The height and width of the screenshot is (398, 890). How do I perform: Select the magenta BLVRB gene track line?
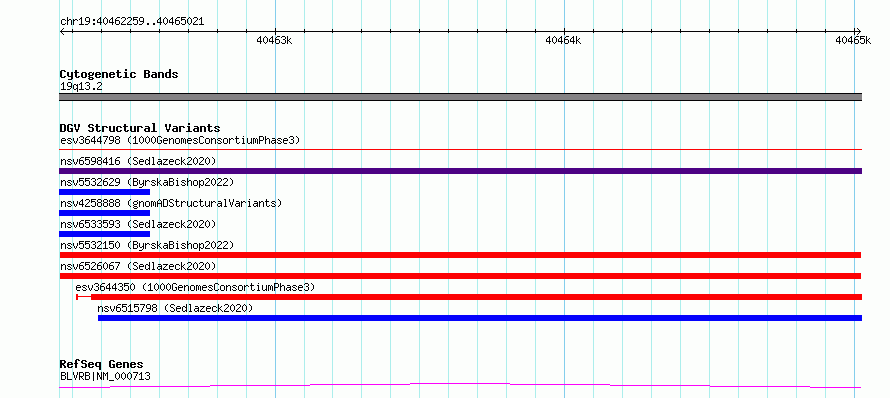tap(460, 386)
